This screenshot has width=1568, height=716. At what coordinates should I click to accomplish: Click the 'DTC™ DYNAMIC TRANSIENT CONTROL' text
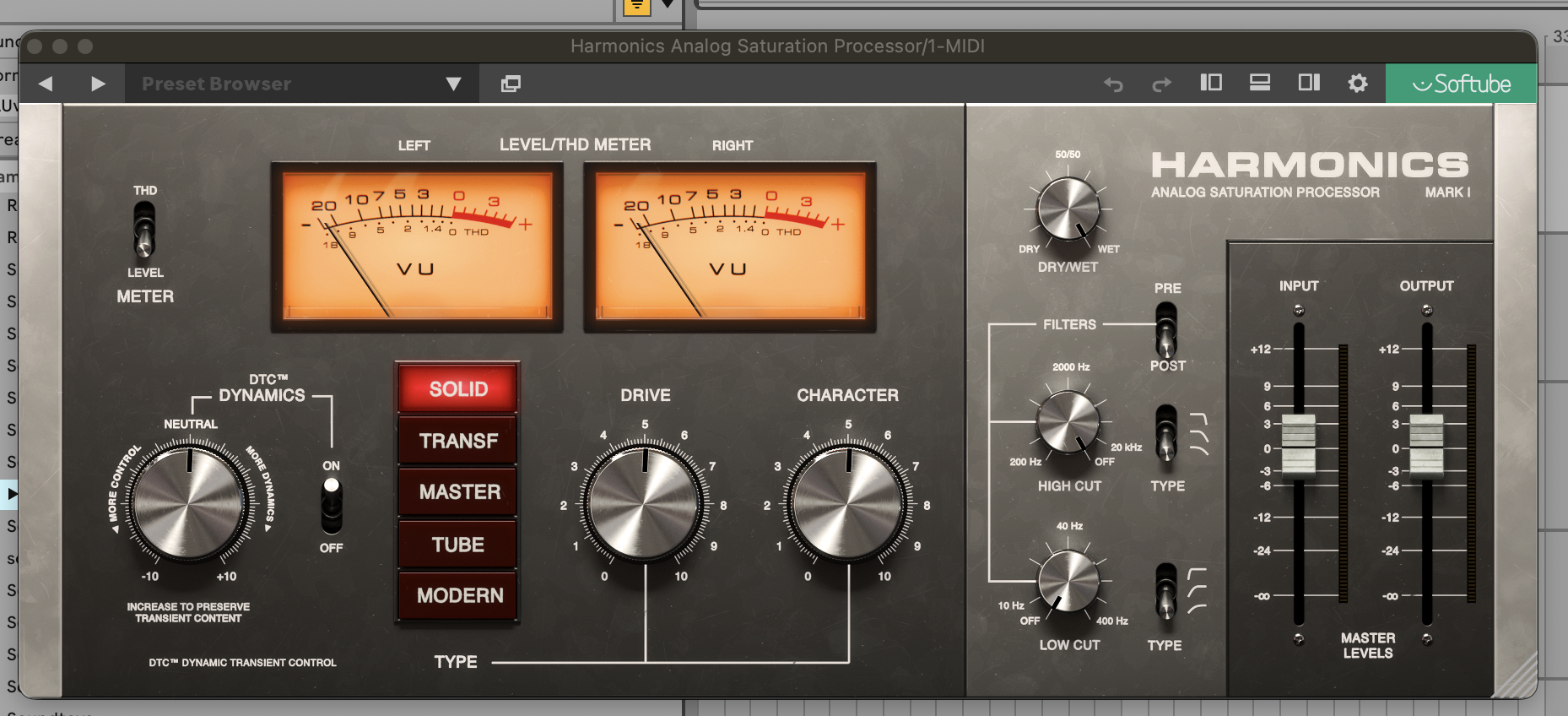point(242,663)
